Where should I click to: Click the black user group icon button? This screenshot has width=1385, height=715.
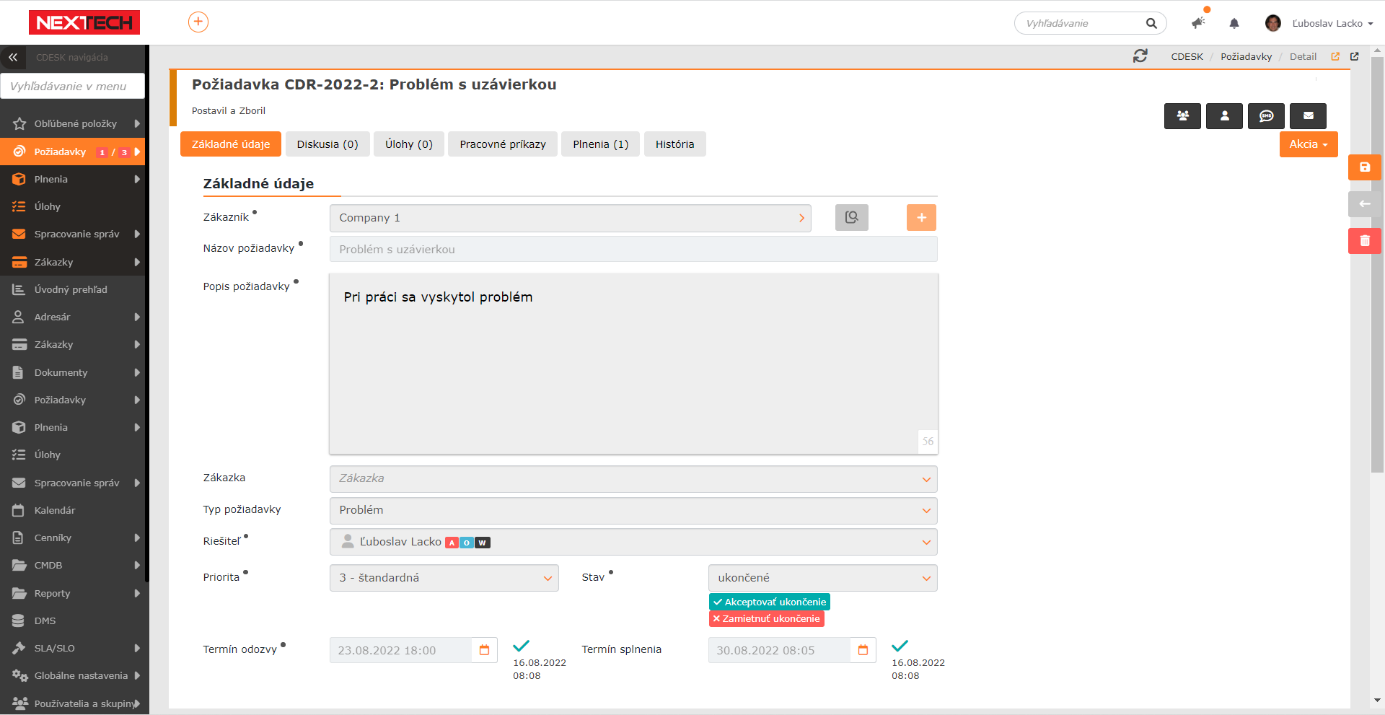coord(1182,116)
